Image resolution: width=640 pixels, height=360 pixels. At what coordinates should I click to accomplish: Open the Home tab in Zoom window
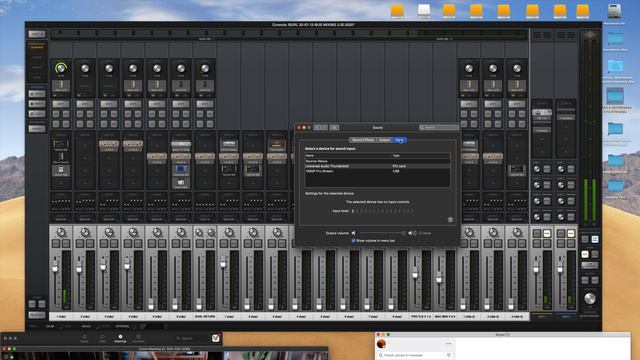point(84,338)
